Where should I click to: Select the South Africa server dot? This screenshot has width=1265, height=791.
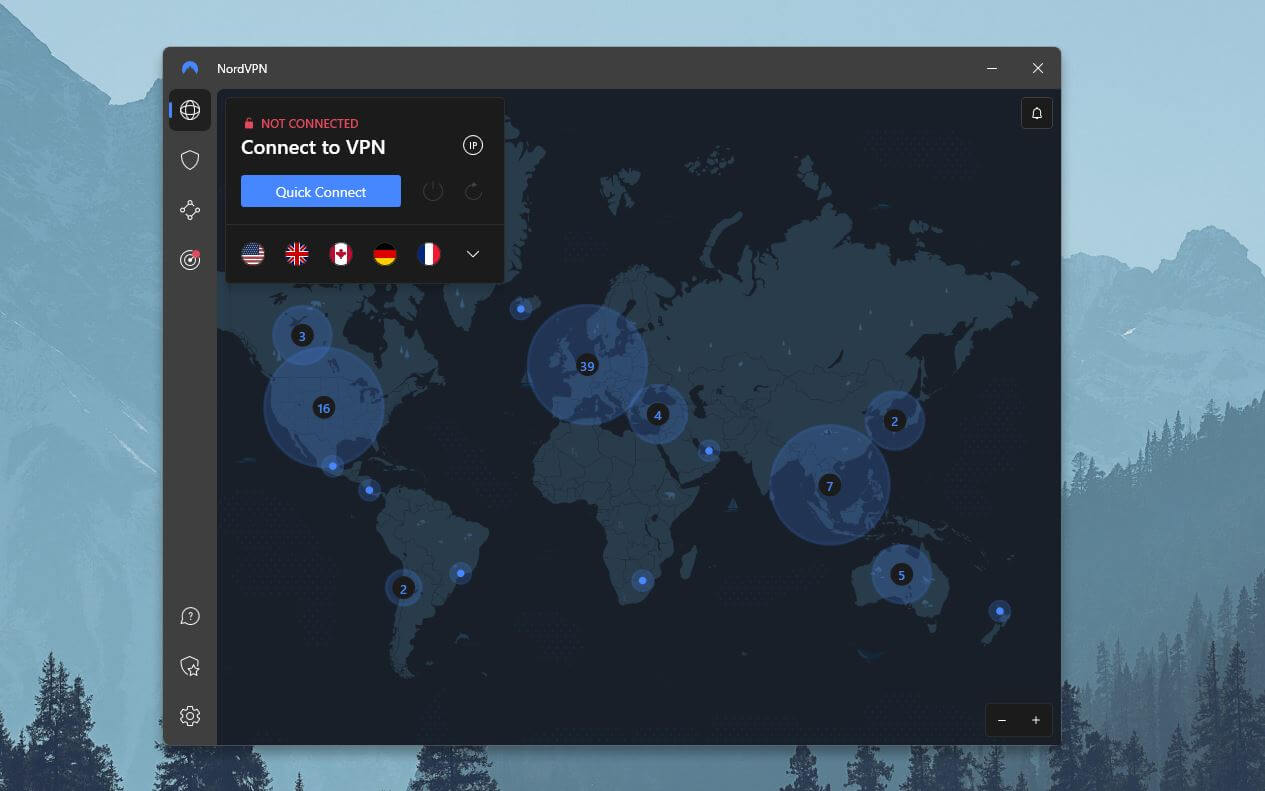tap(642, 580)
